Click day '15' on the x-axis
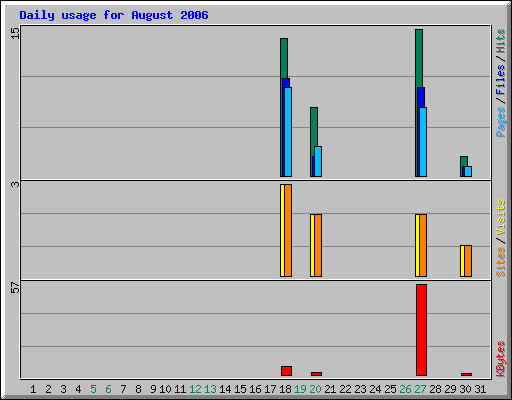The height and width of the screenshot is (400, 512). click(240, 389)
